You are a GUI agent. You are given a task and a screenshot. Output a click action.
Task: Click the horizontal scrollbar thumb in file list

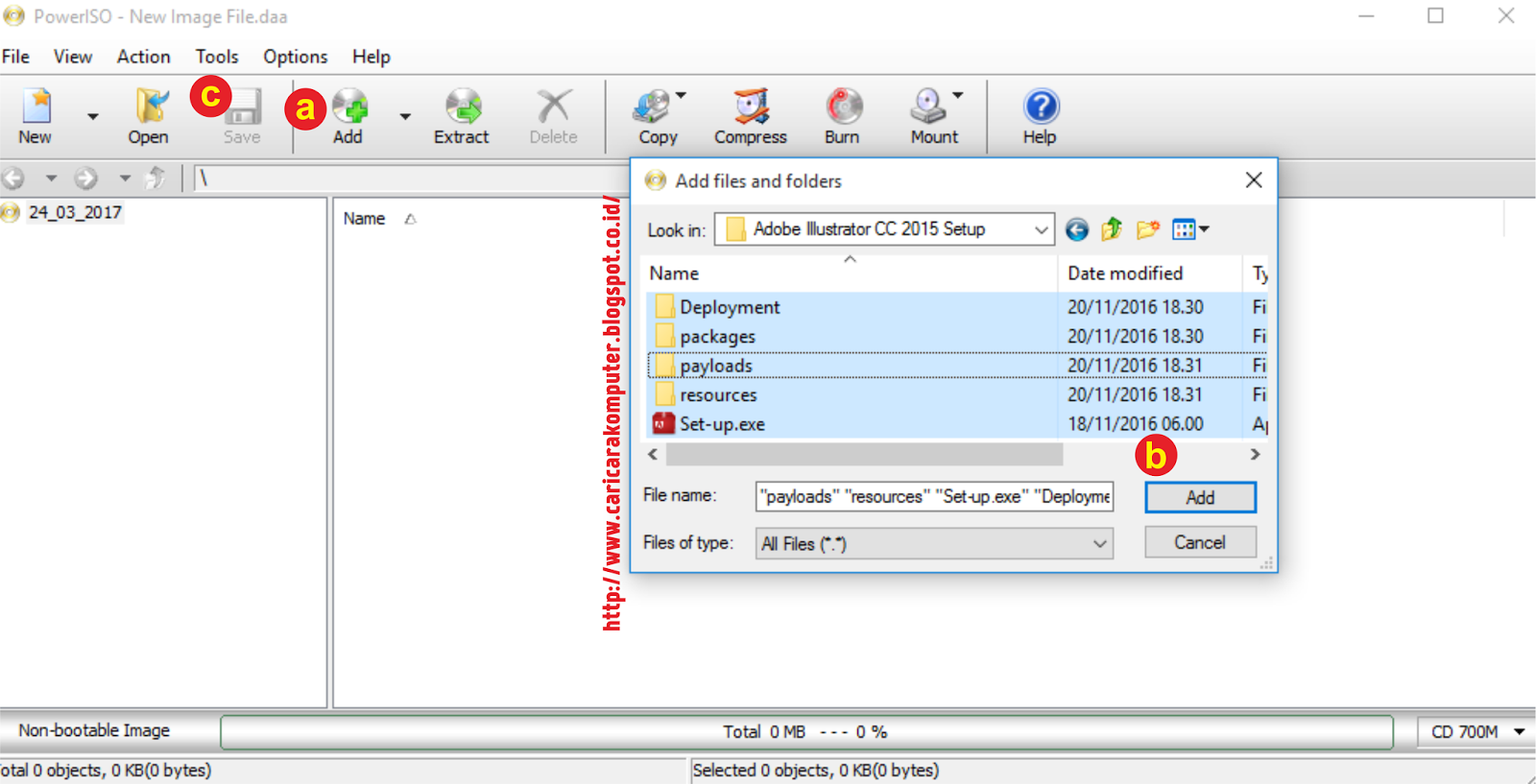[864, 454]
